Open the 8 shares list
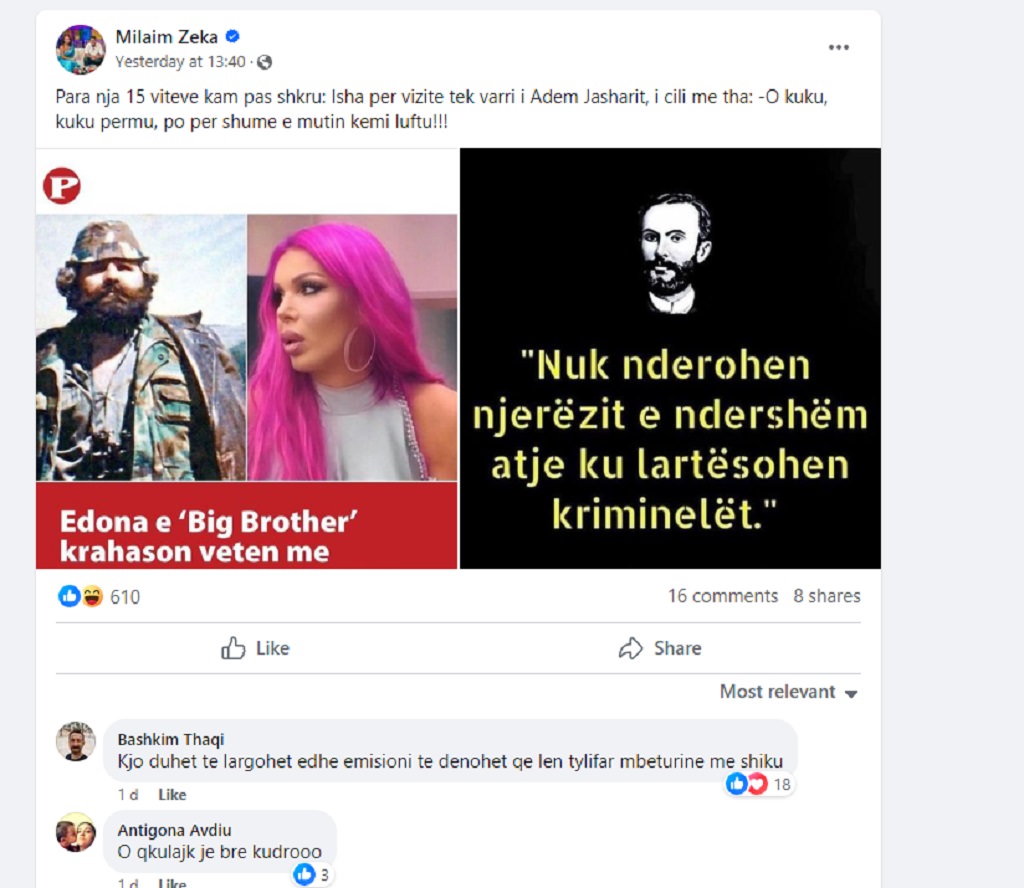 [827, 595]
